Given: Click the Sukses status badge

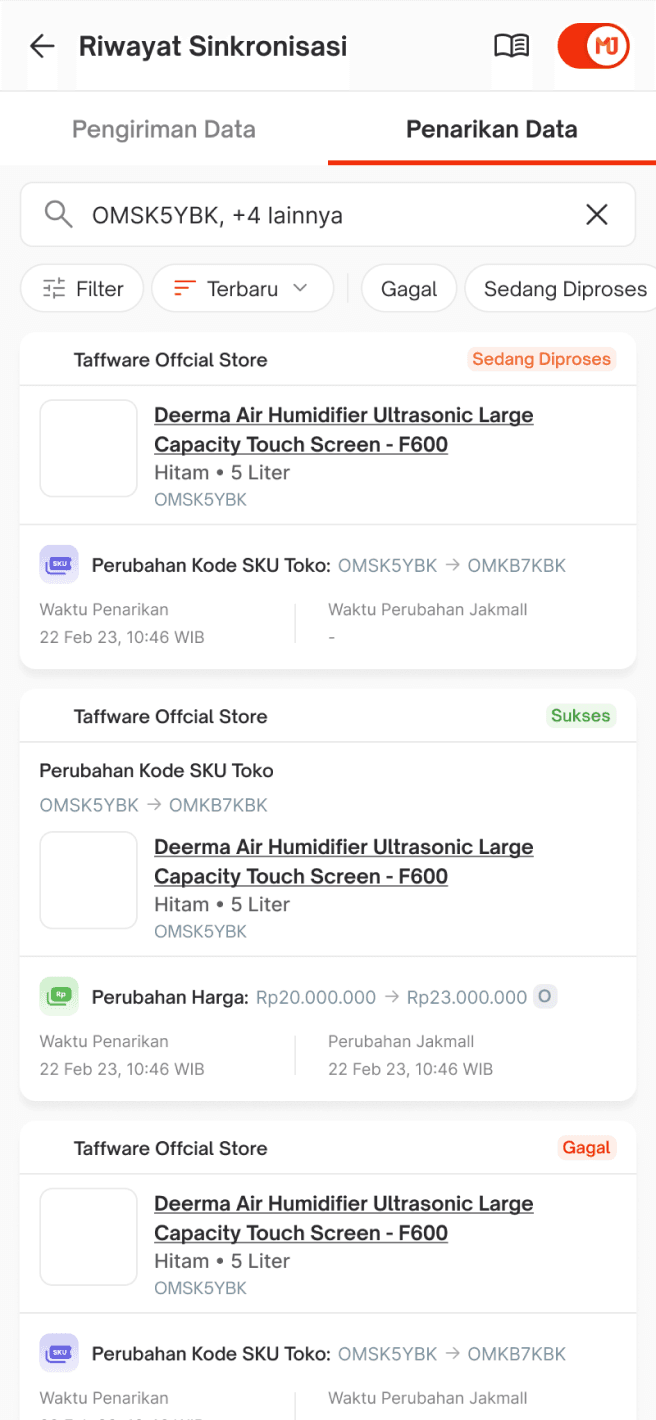Looking at the screenshot, I should point(580,715).
